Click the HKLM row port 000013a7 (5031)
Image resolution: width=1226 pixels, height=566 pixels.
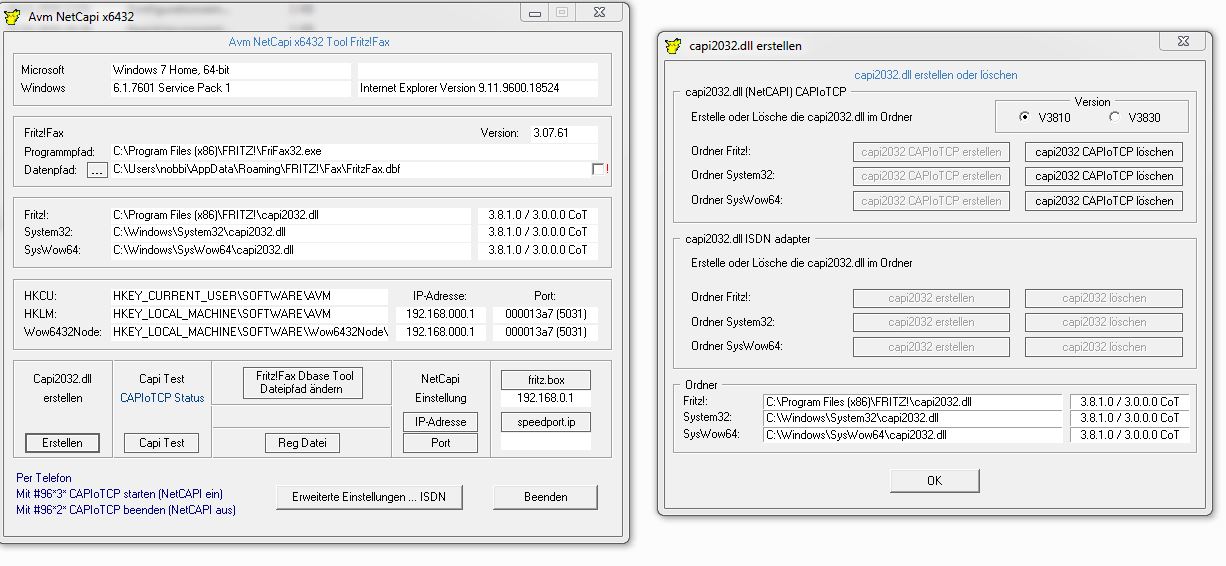click(x=545, y=314)
